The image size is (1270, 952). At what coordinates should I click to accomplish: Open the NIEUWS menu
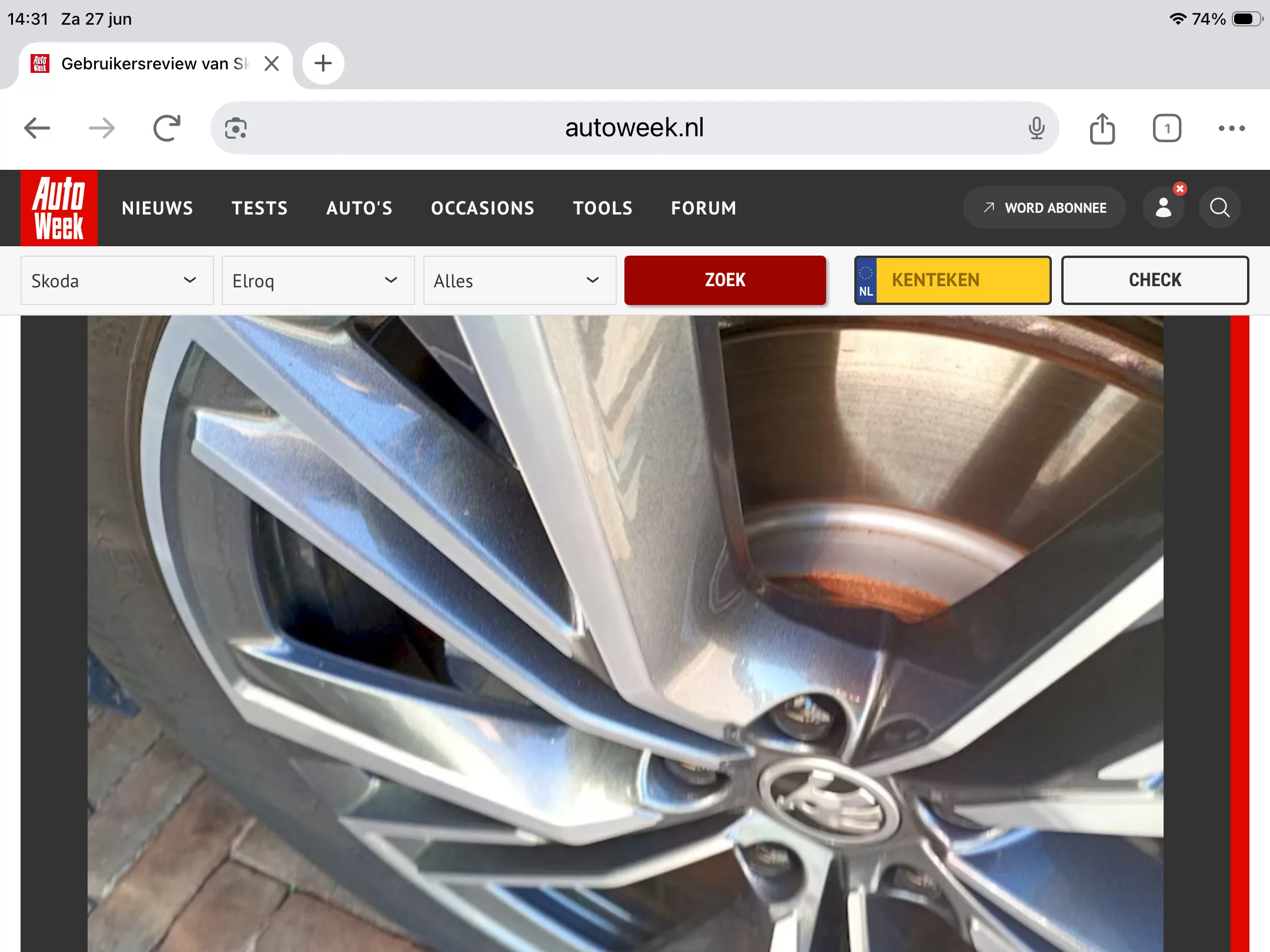tap(158, 208)
